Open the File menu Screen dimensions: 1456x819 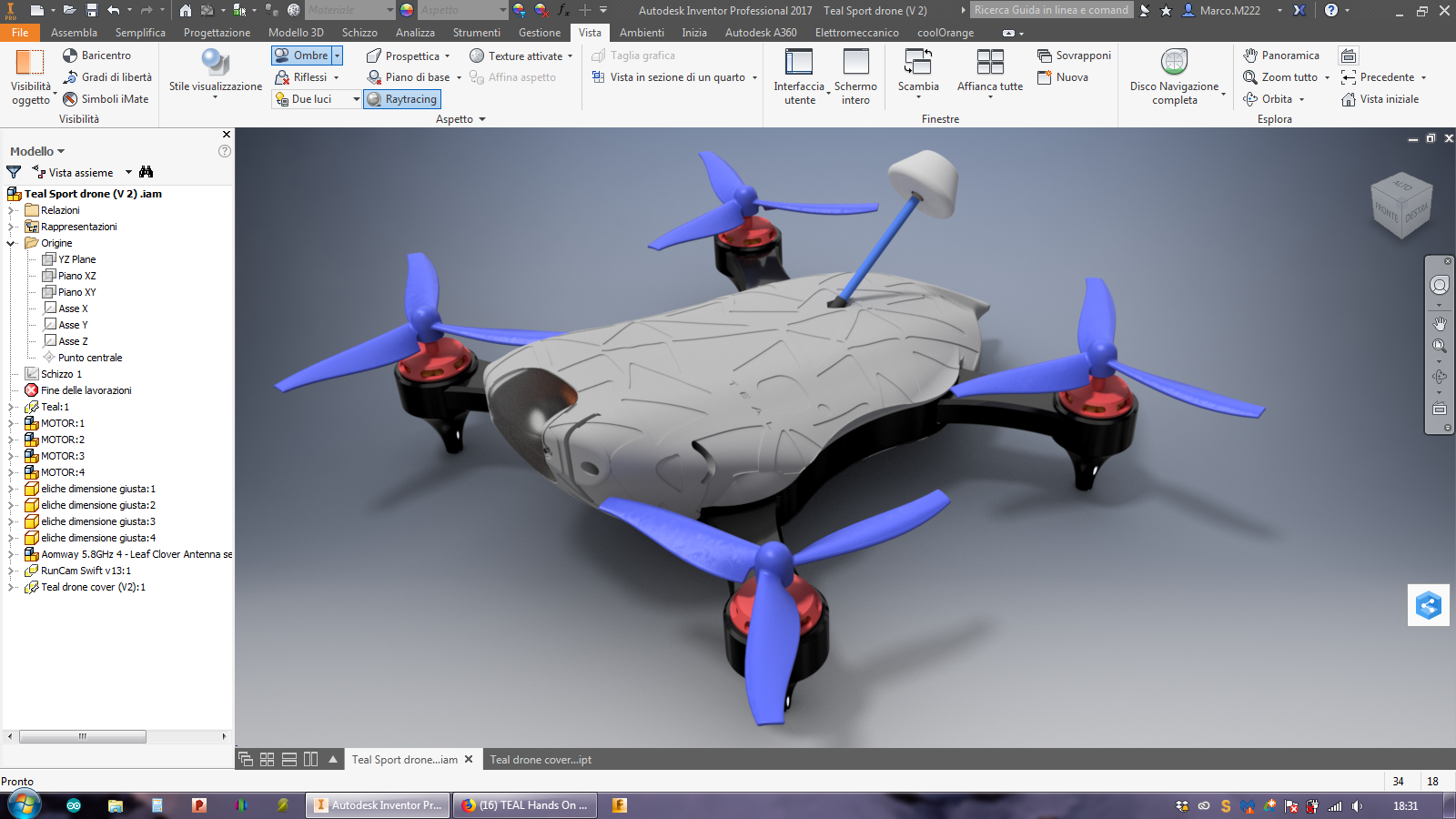coord(20,32)
